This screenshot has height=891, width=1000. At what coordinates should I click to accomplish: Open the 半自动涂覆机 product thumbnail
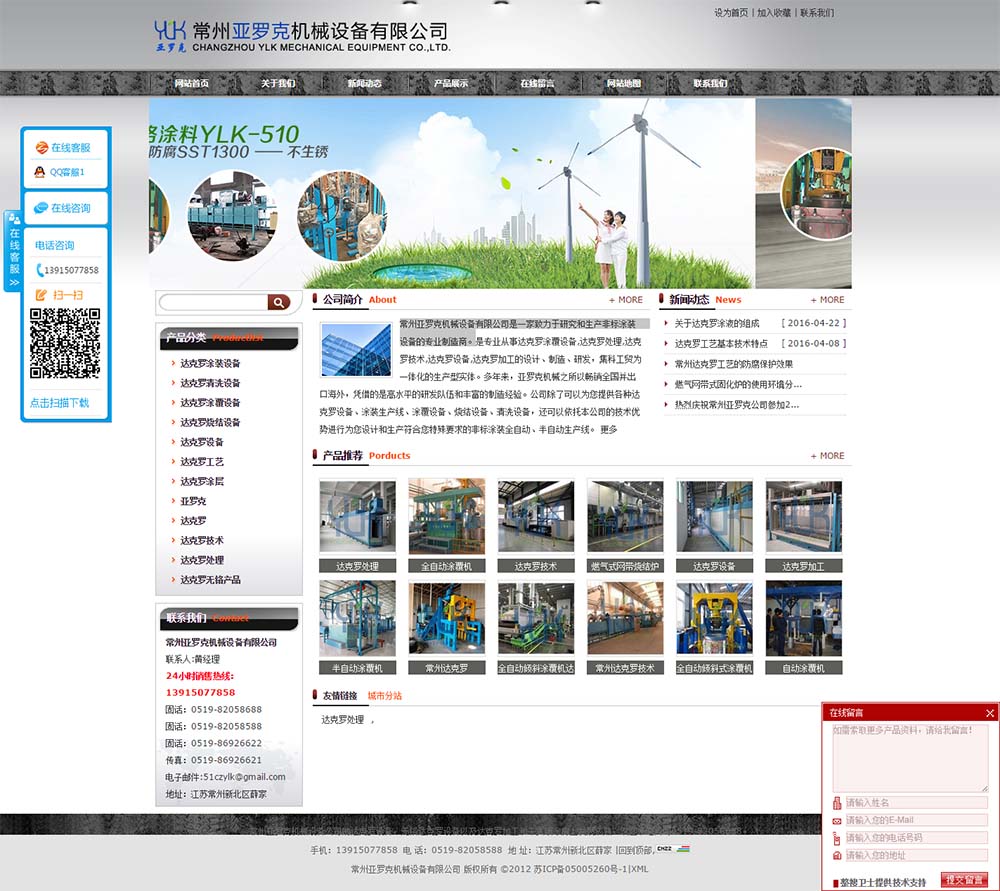357,618
